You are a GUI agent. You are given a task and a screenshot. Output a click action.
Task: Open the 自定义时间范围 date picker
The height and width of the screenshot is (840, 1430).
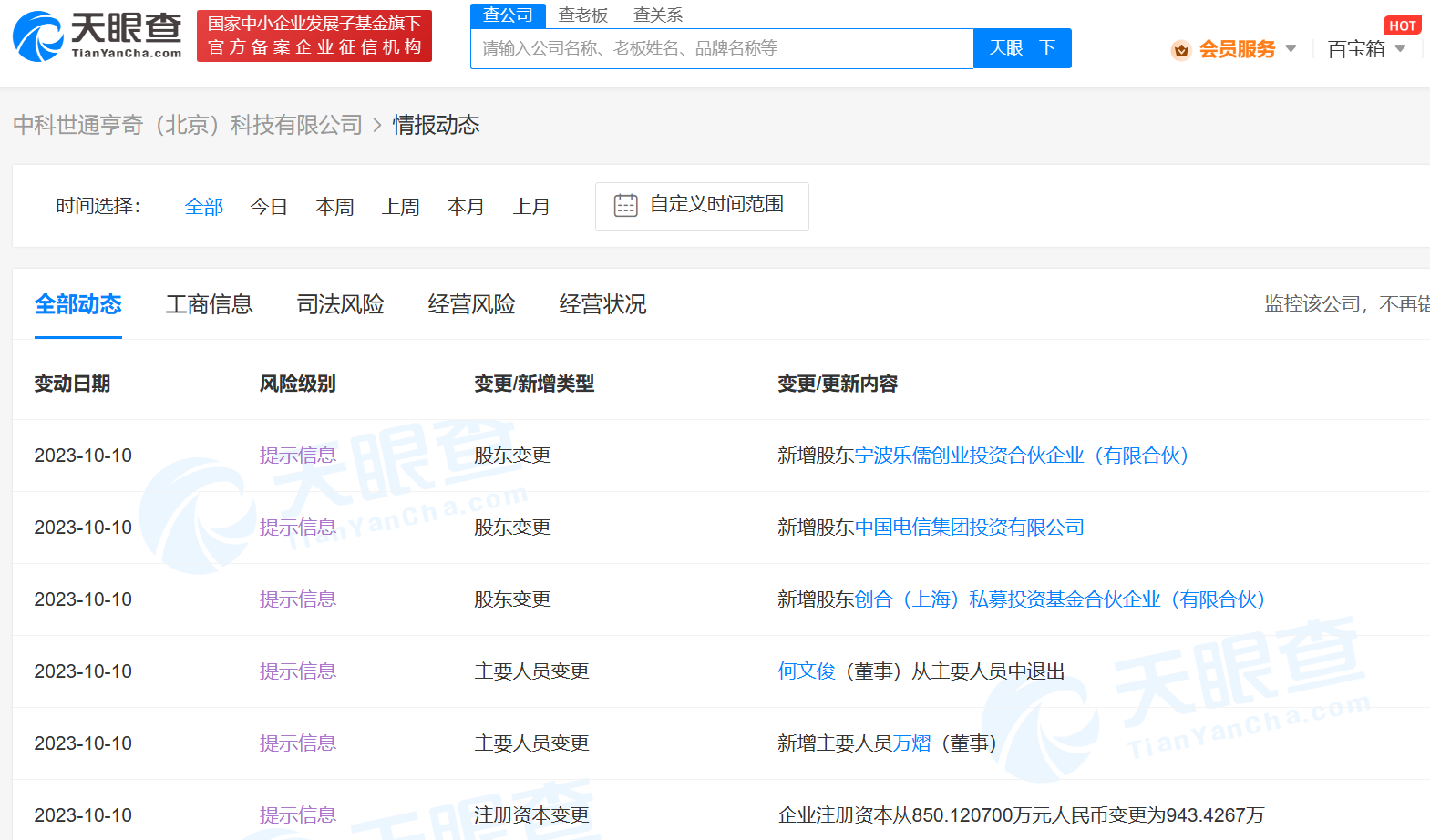(x=702, y=206)
